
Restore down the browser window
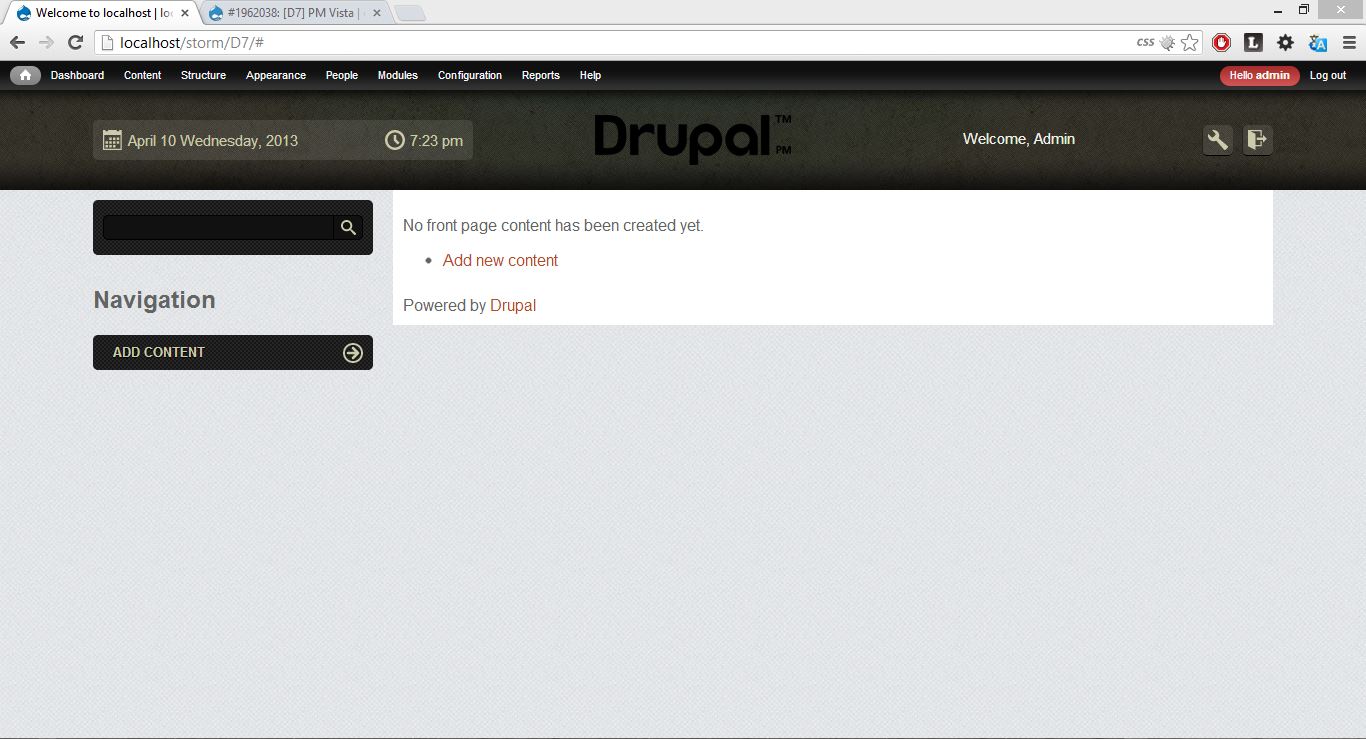(1304, 10)
